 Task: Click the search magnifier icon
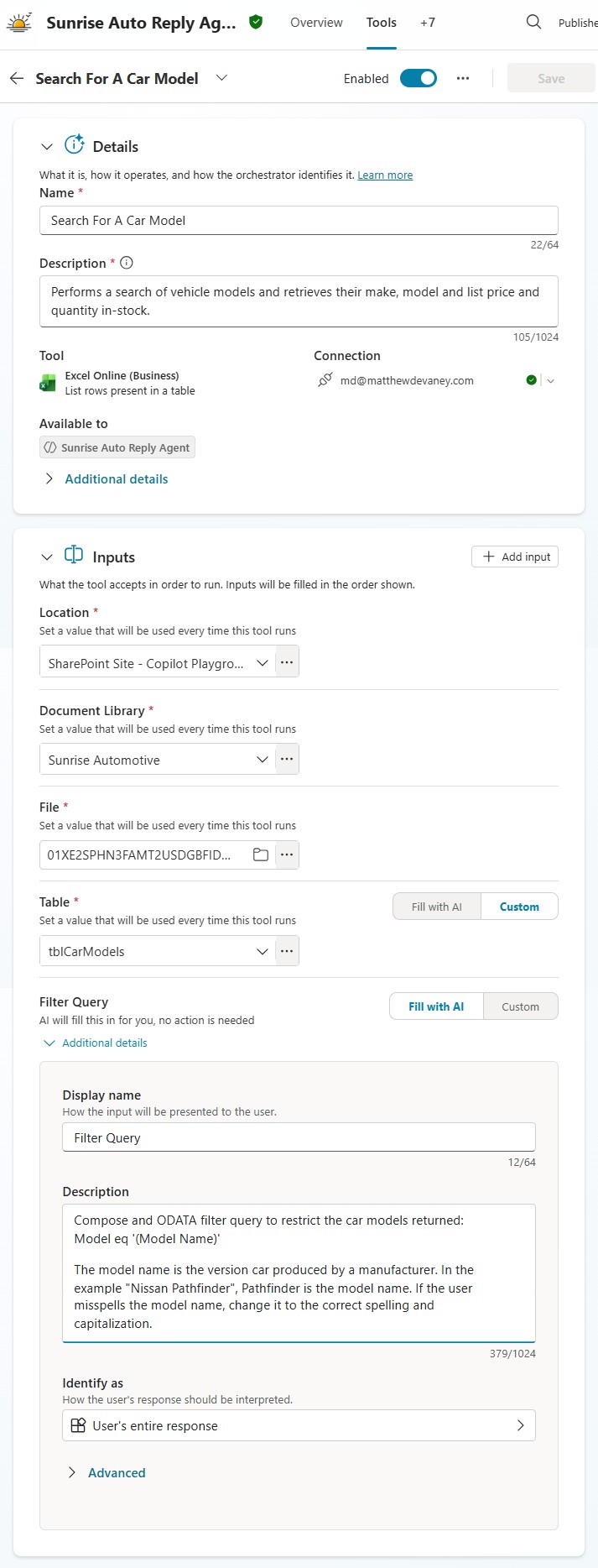click(533, 23)
